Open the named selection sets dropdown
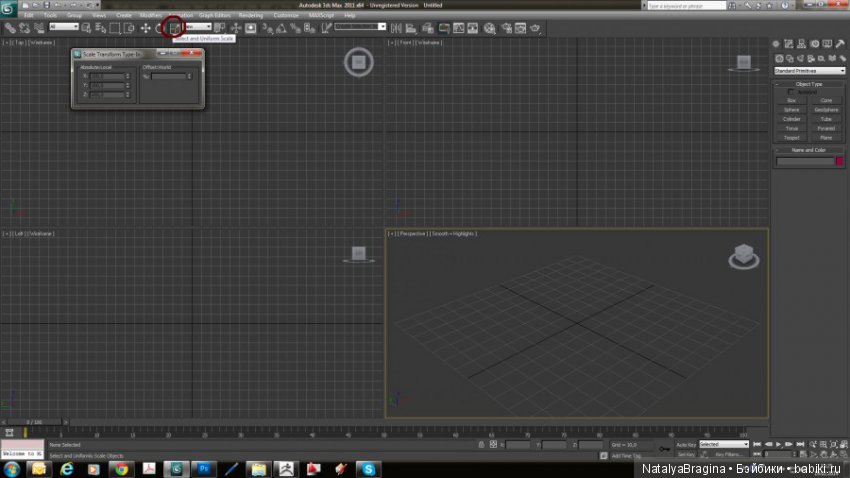Image resolution: width=850 pixels, height=478 pixels. (x=360, y=27)
